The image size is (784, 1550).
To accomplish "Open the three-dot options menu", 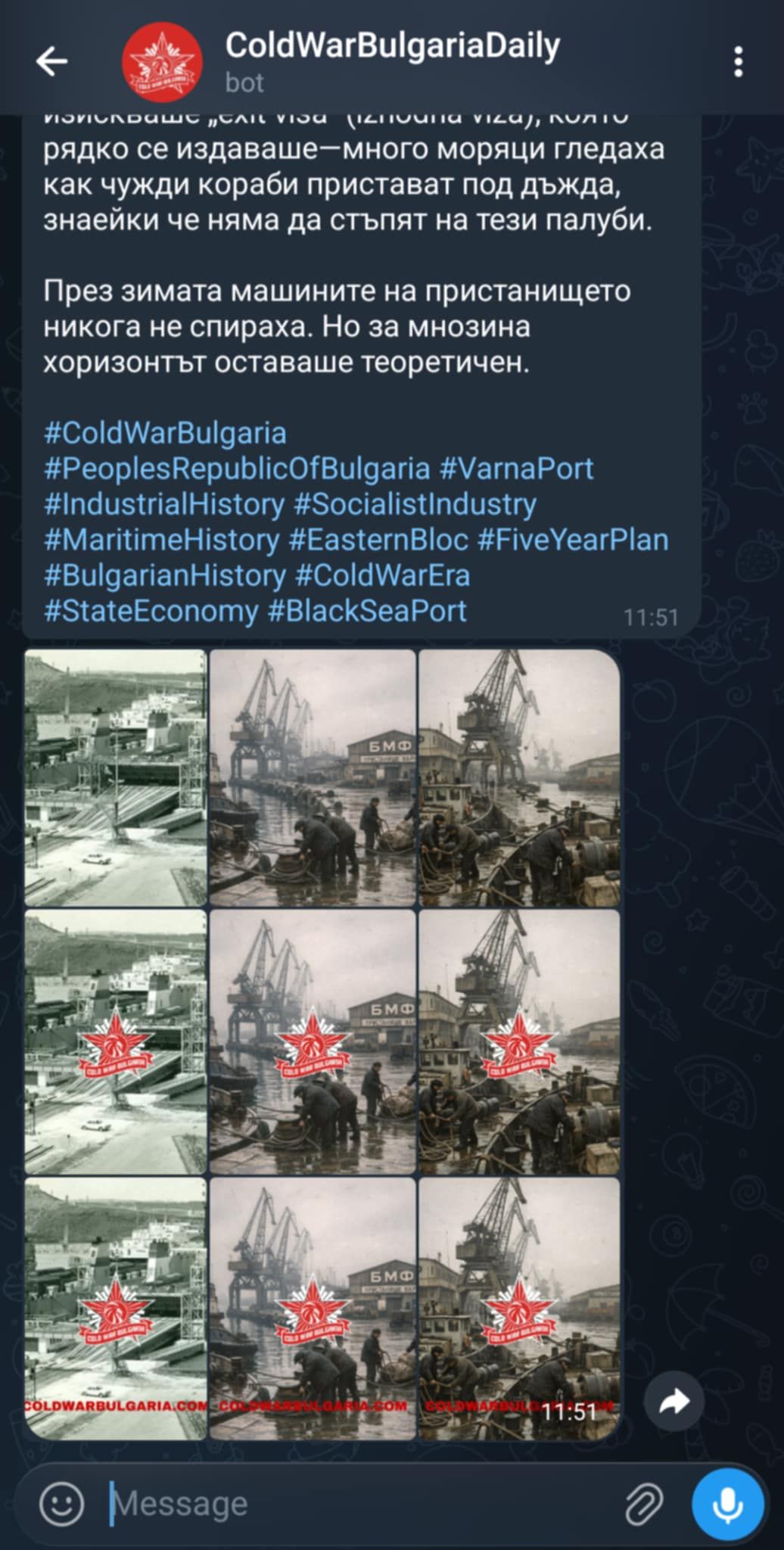I will click(739, 62).
